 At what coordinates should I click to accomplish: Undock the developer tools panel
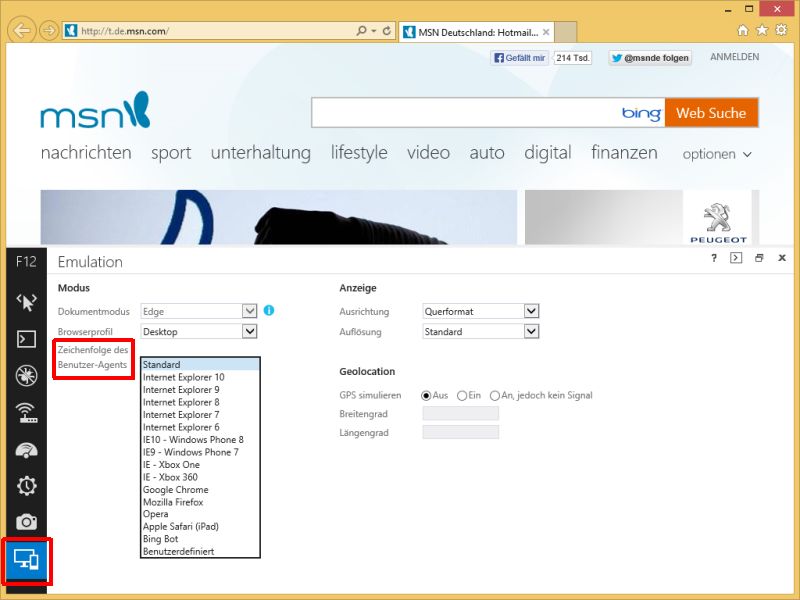coord(759,258)
